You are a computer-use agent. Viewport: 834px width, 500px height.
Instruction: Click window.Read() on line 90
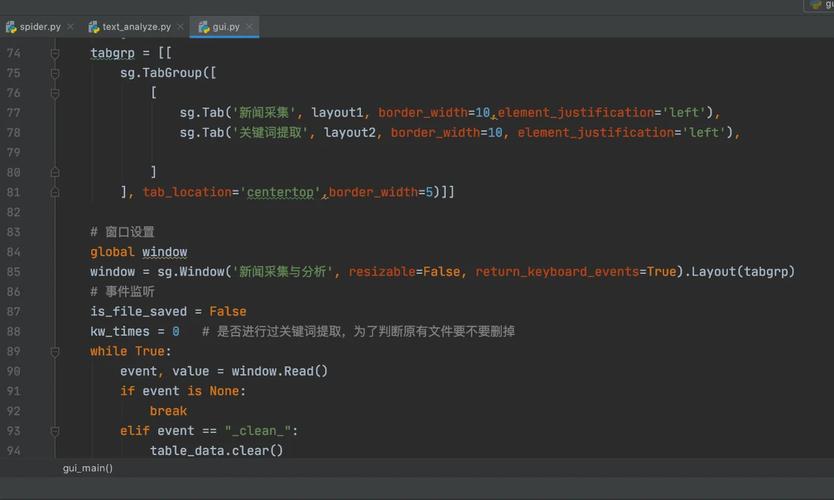(x=279, y=371)
